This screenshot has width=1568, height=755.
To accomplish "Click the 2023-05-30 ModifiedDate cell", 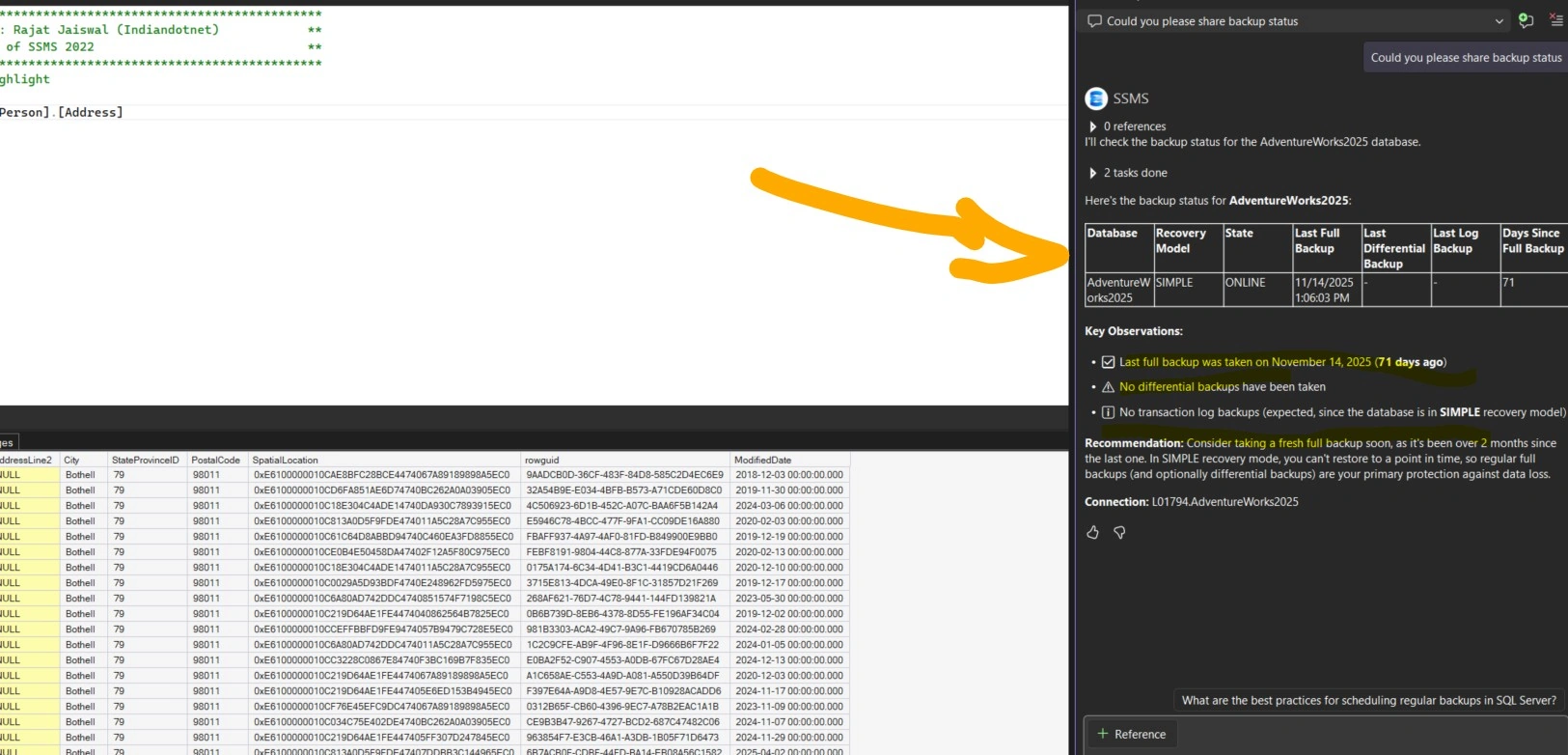I will pos(789,599).
